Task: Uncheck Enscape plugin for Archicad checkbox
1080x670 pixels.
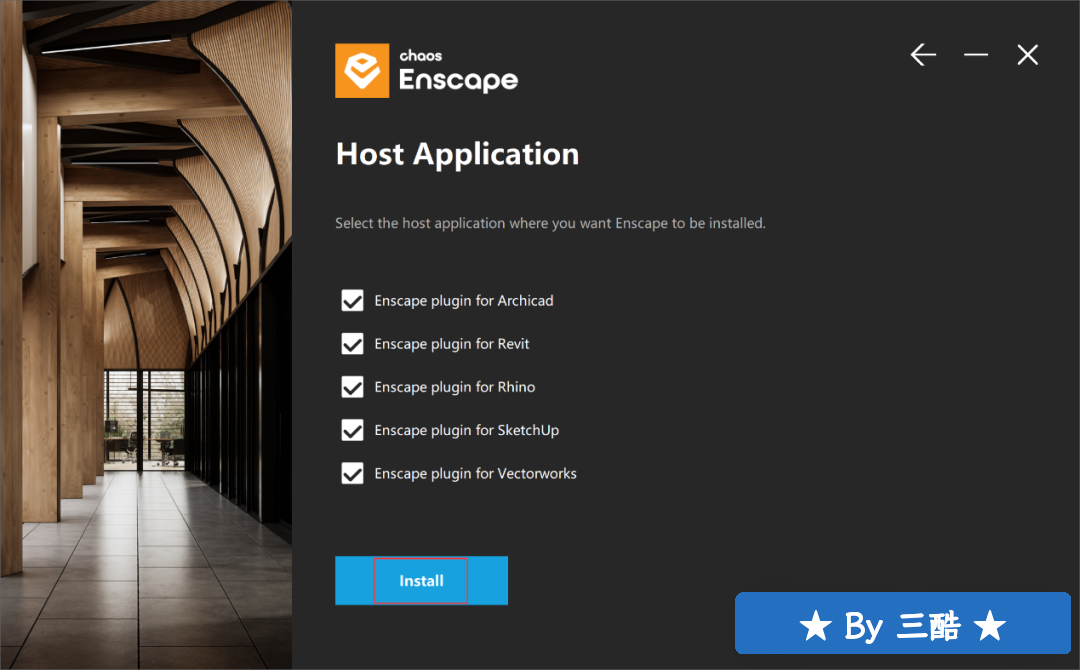Action: pos(352,300)
